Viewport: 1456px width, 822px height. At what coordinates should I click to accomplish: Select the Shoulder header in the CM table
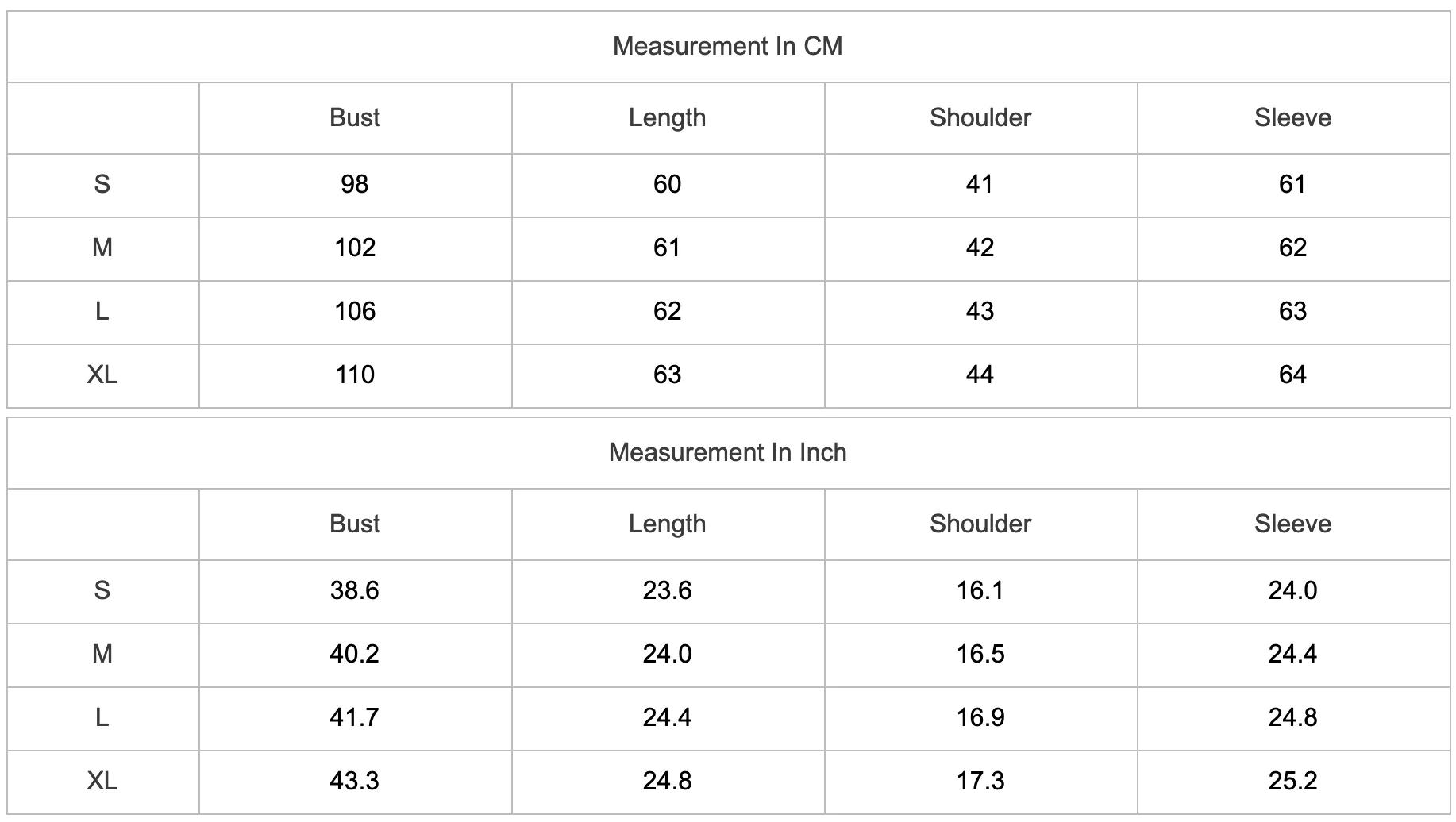(x=980, y=118)
